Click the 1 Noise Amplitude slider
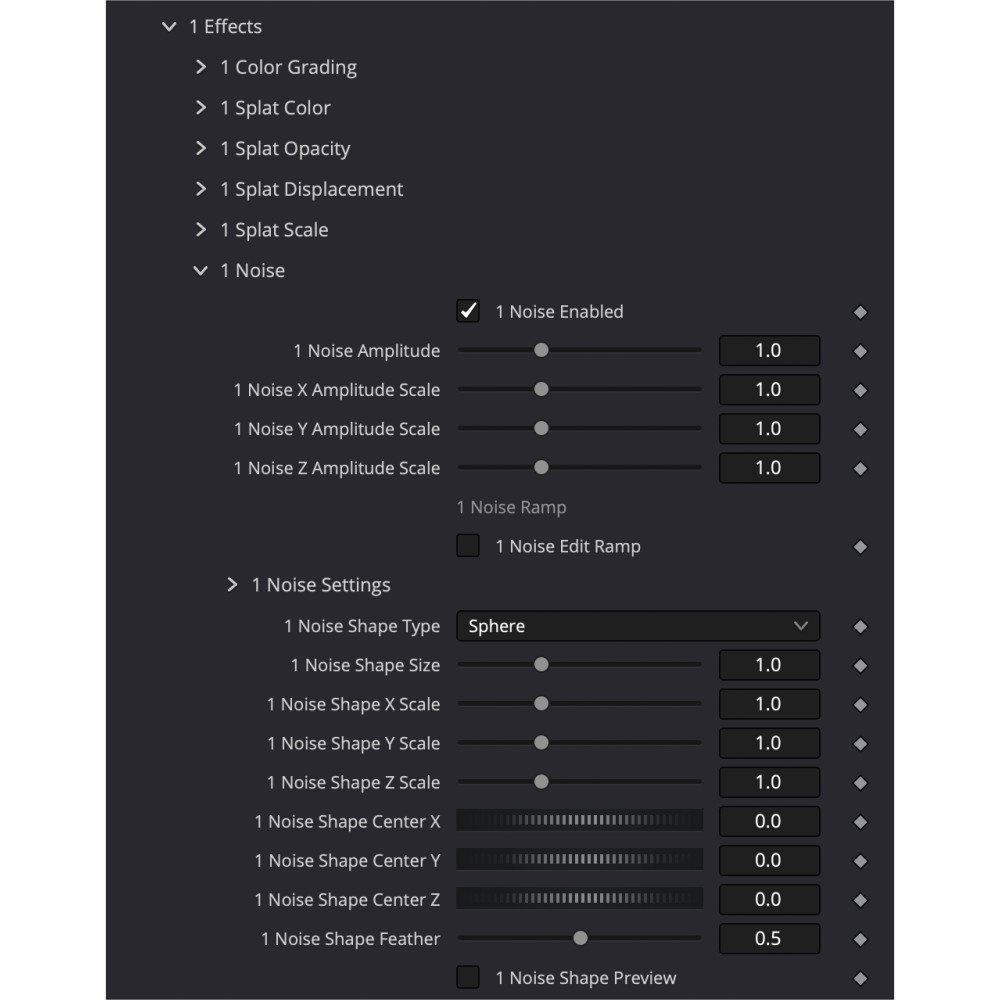The height and width of the screenshot is (1000, 1000). (579, 350)
